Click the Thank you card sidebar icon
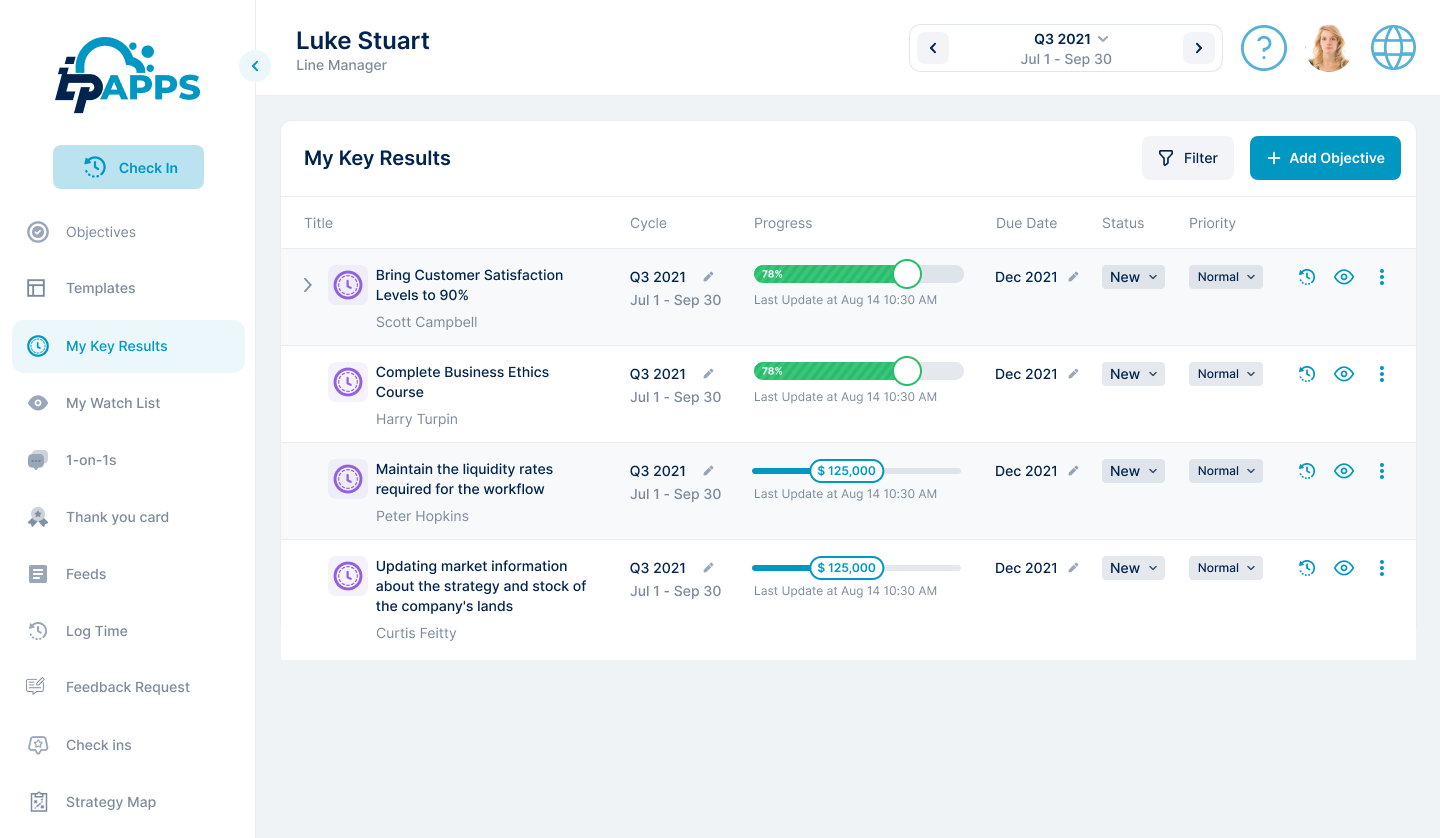This screenshot has width=1440, height=838. (37, 517)
